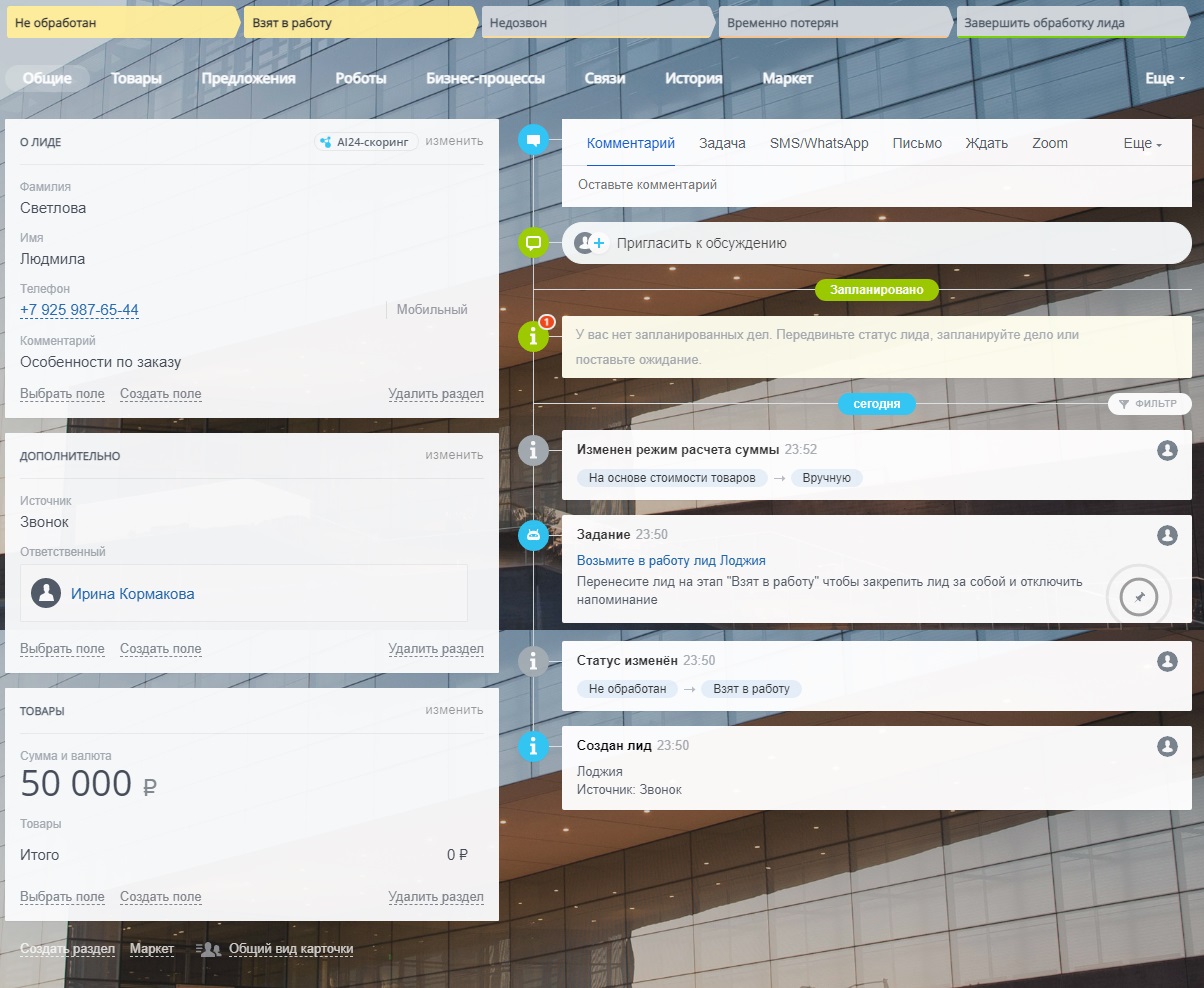Set lead stage to Недозвон
1204x988 pixels.
(x=598, y=22)
